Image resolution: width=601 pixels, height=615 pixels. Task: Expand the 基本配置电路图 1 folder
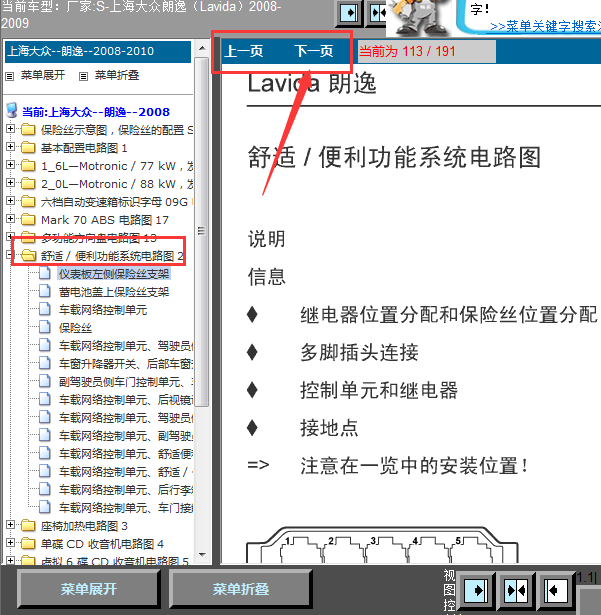pyautogui.click(x=11, y=147)
